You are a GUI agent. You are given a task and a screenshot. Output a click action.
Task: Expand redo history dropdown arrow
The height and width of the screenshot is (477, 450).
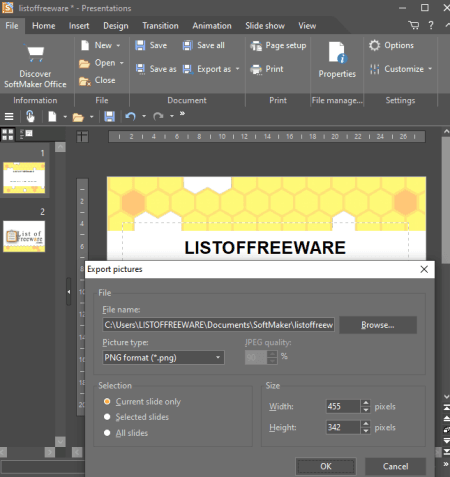(x=172, y=116)
